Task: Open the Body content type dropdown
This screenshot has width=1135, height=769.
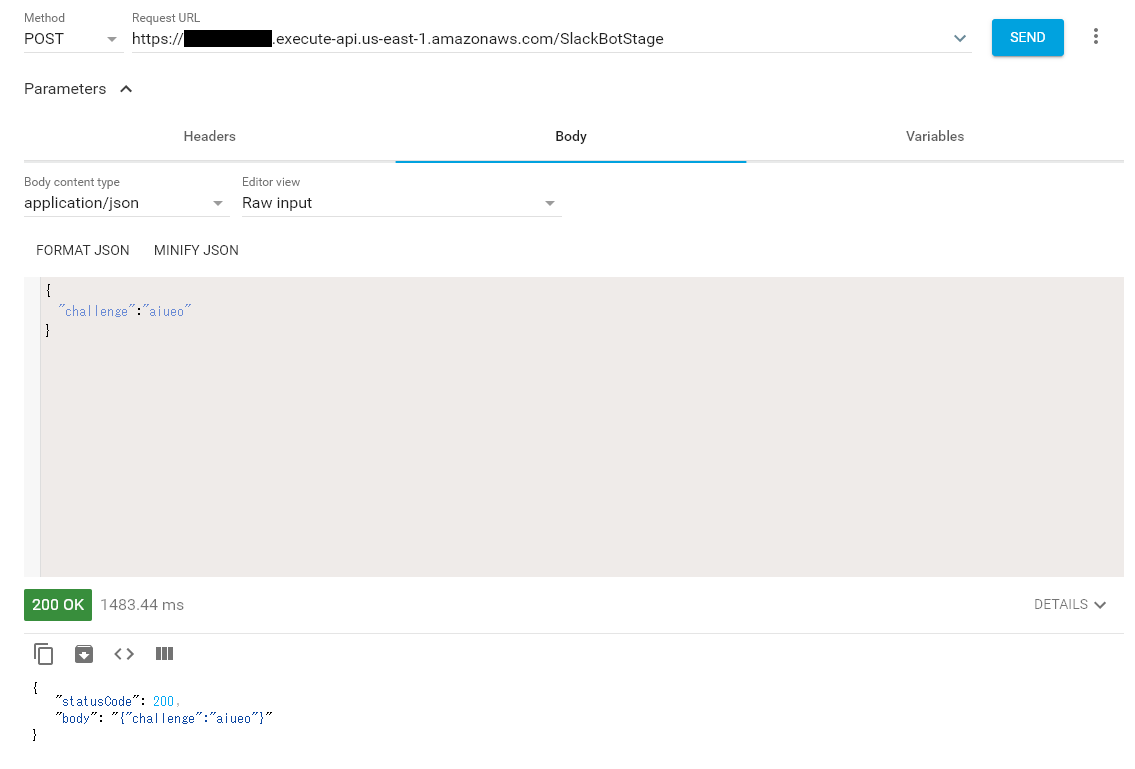Action: click(x=125, y=203)
